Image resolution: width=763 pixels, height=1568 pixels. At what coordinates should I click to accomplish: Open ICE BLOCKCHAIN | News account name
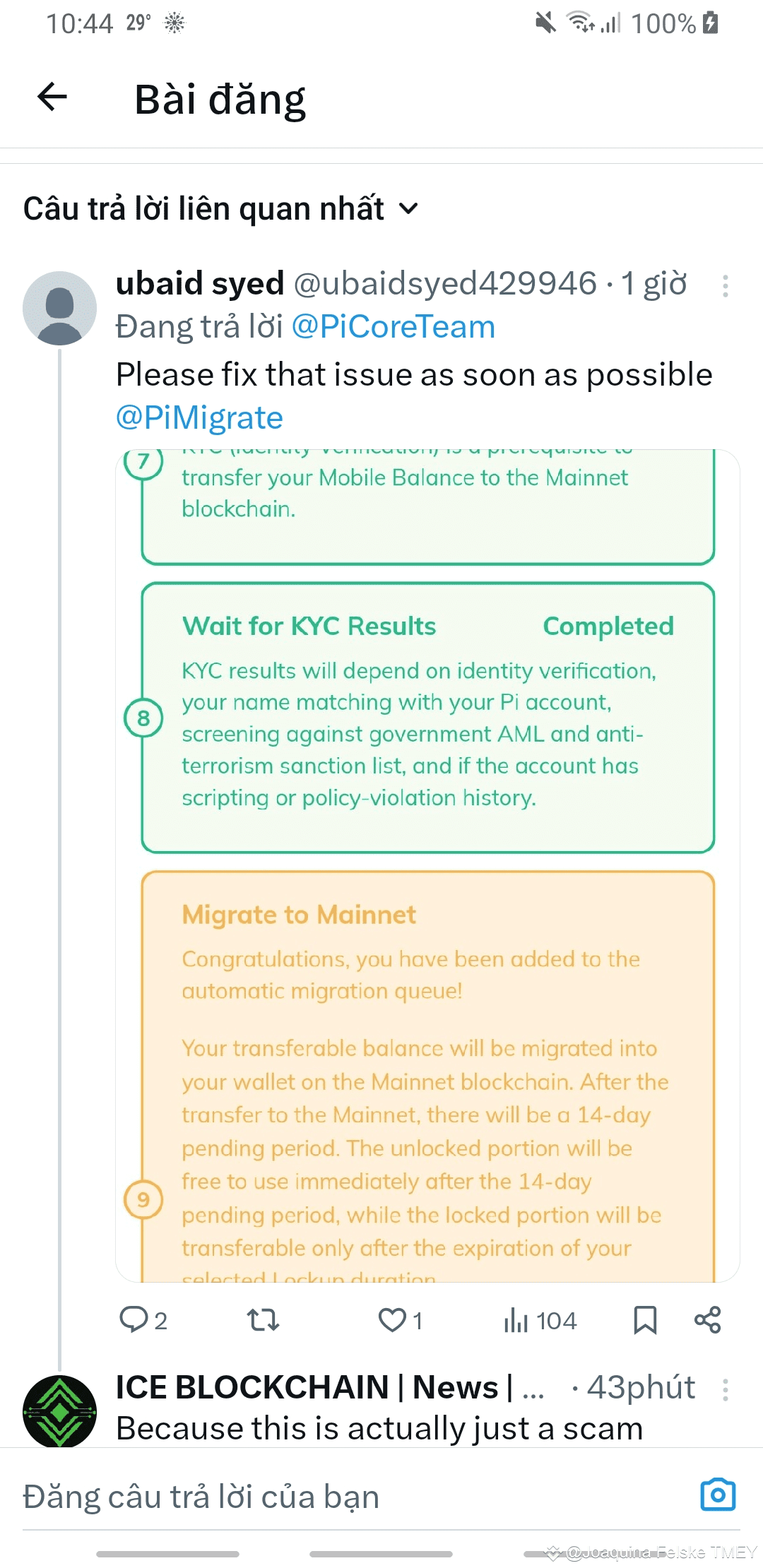pyautogui.click(x=314, y=1387)
